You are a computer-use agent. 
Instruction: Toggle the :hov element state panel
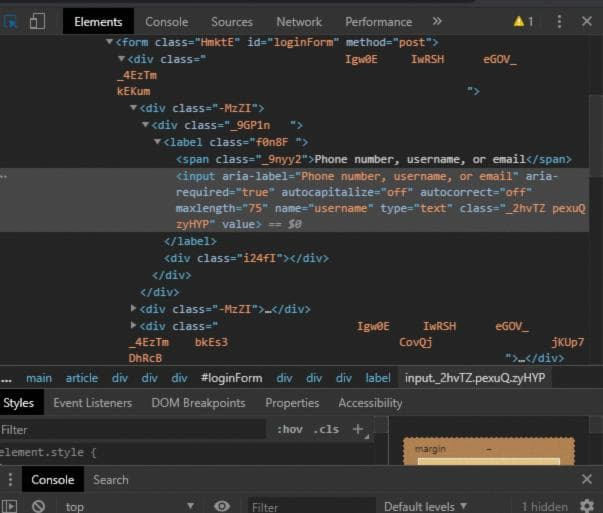coord(289,429)
